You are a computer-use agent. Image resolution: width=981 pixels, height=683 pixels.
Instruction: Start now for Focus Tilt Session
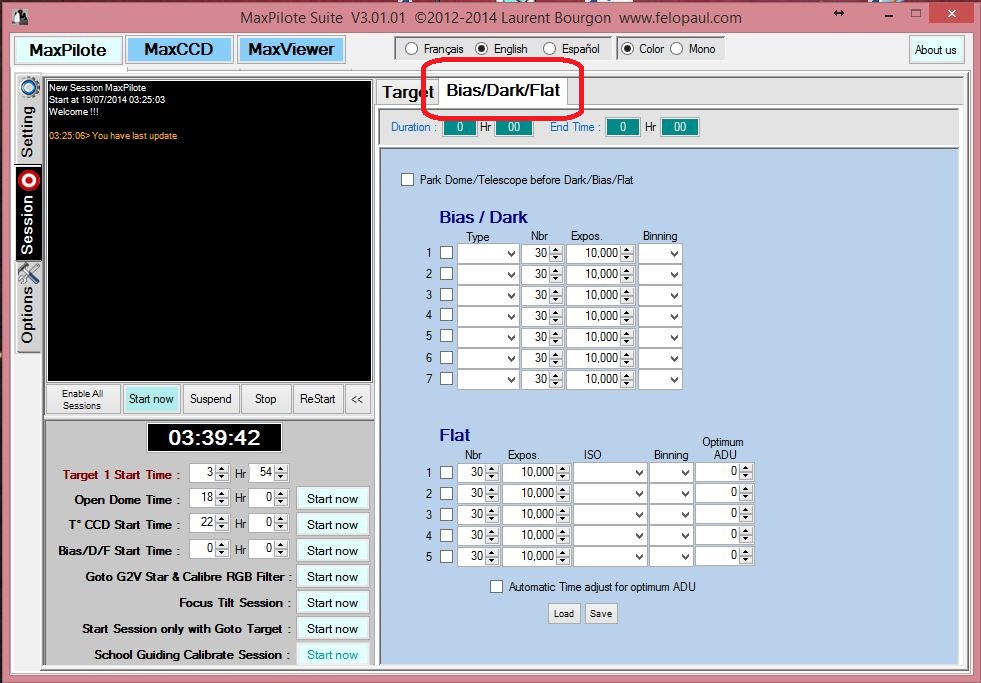(x=332, y=603)
